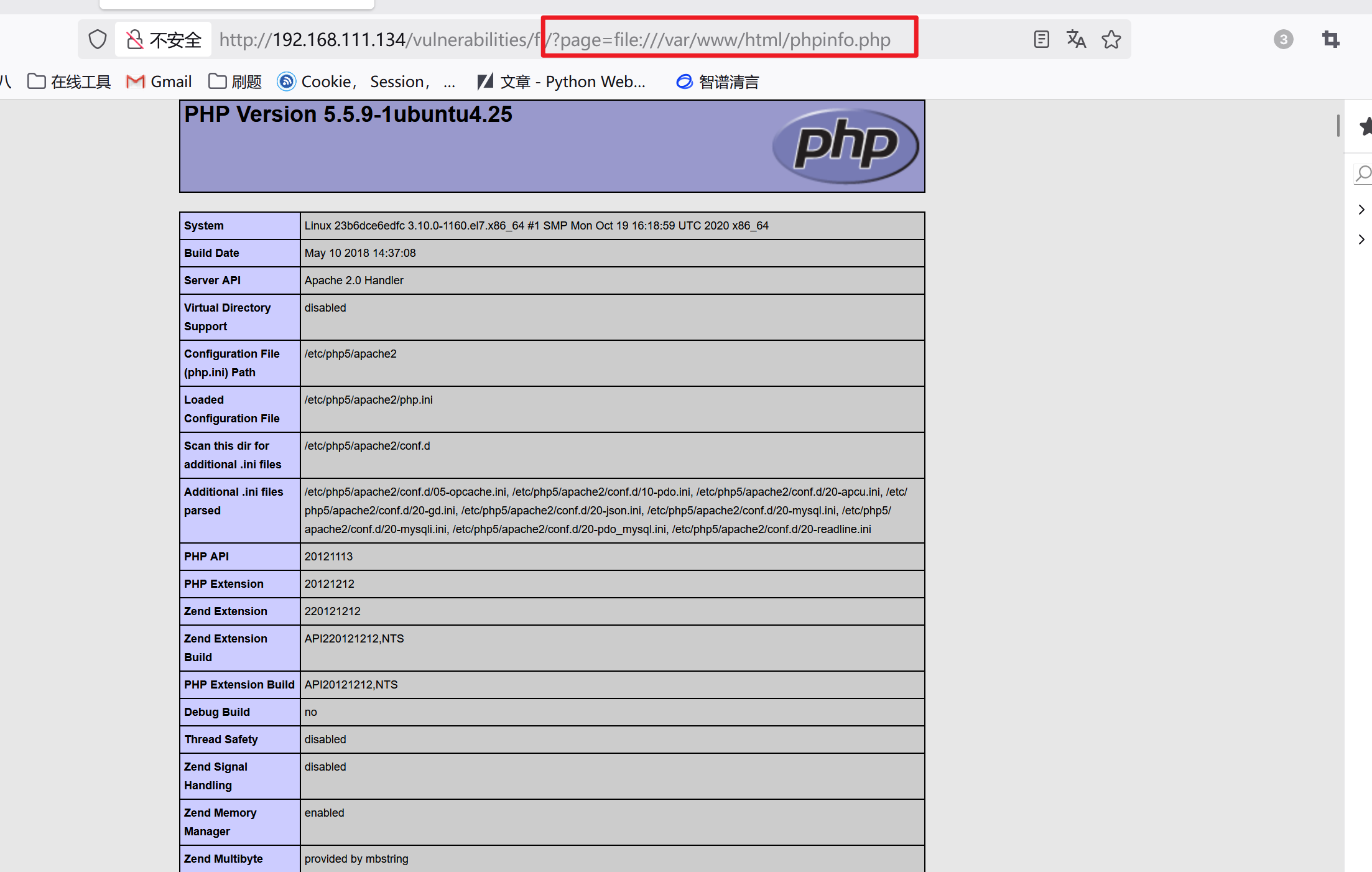Open the 智谱清言 bookmark
1372x872 pixels.
click(718, 82)
